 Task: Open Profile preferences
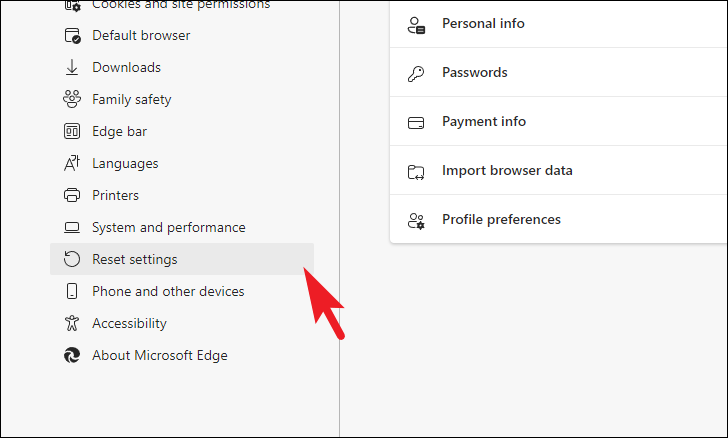[501, 219]
